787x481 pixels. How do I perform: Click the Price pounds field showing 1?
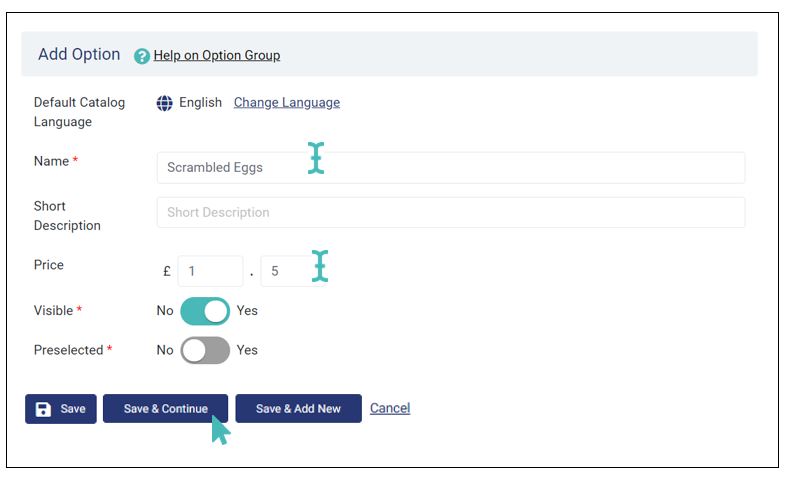pos(210,271)
